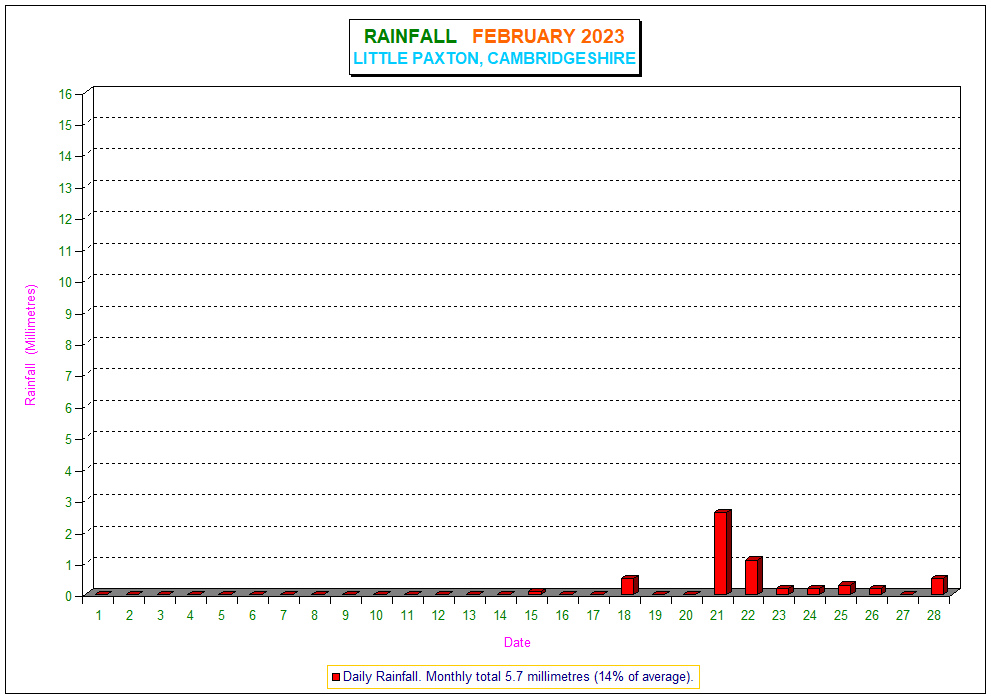Screen dimensions: 991x698
Task: Click x-axis date label 6
Action: coord(252,616)
